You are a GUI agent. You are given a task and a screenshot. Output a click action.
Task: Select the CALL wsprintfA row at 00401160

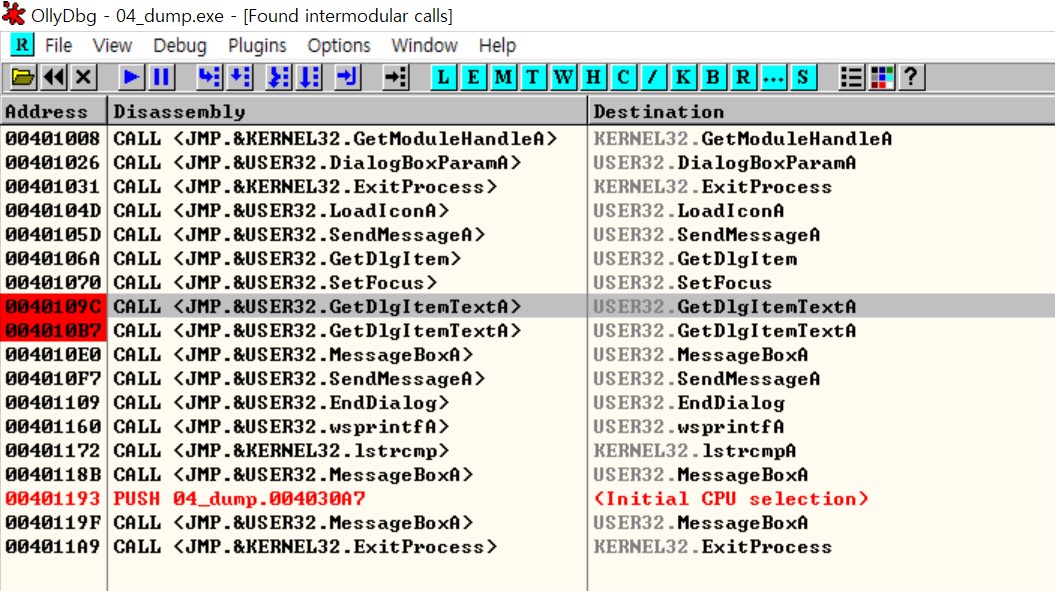pyautogui.click(x=528, y=427)
